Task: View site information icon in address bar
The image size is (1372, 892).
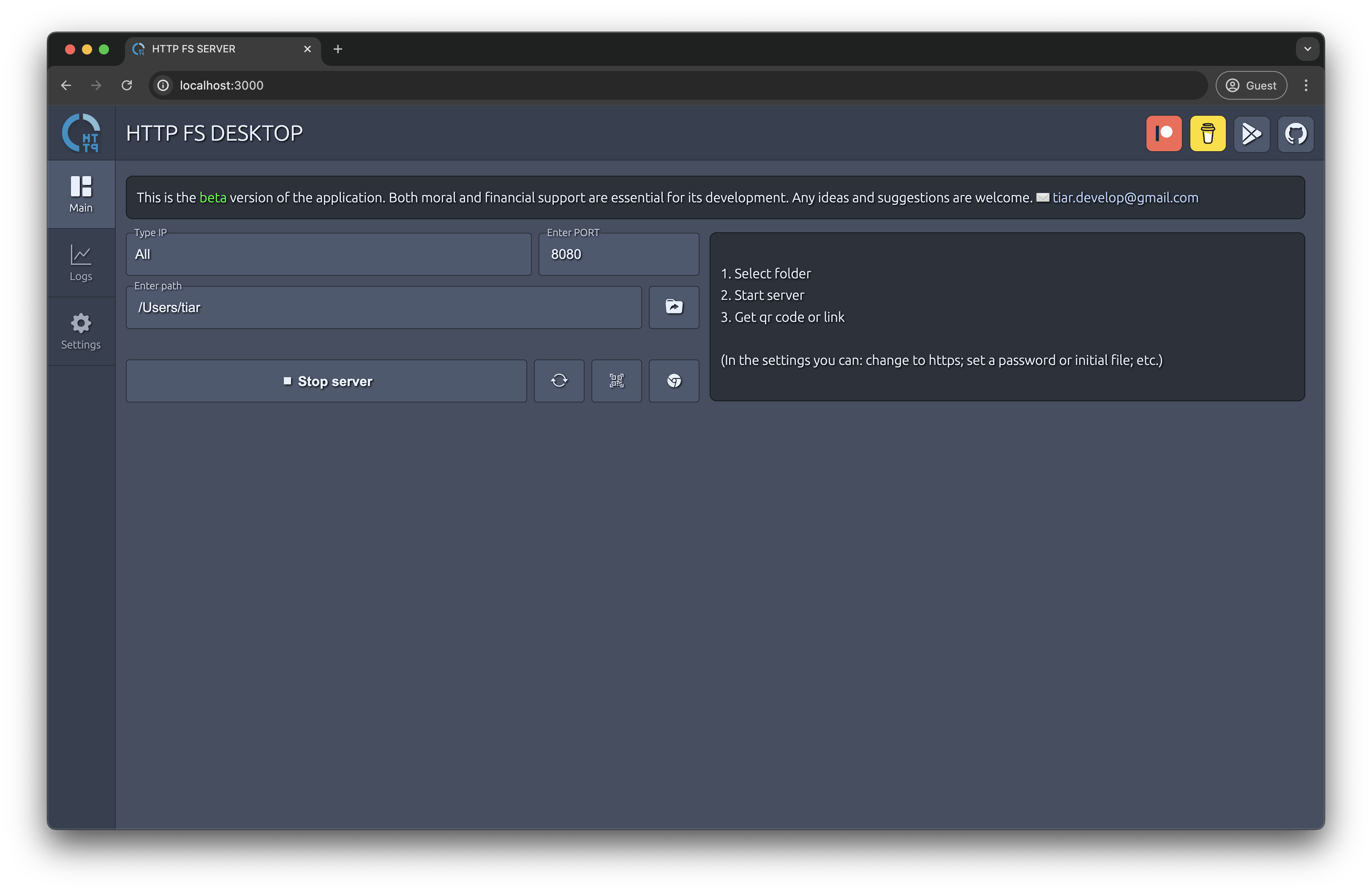Action: pyautogui.click(x=164, y=85)
